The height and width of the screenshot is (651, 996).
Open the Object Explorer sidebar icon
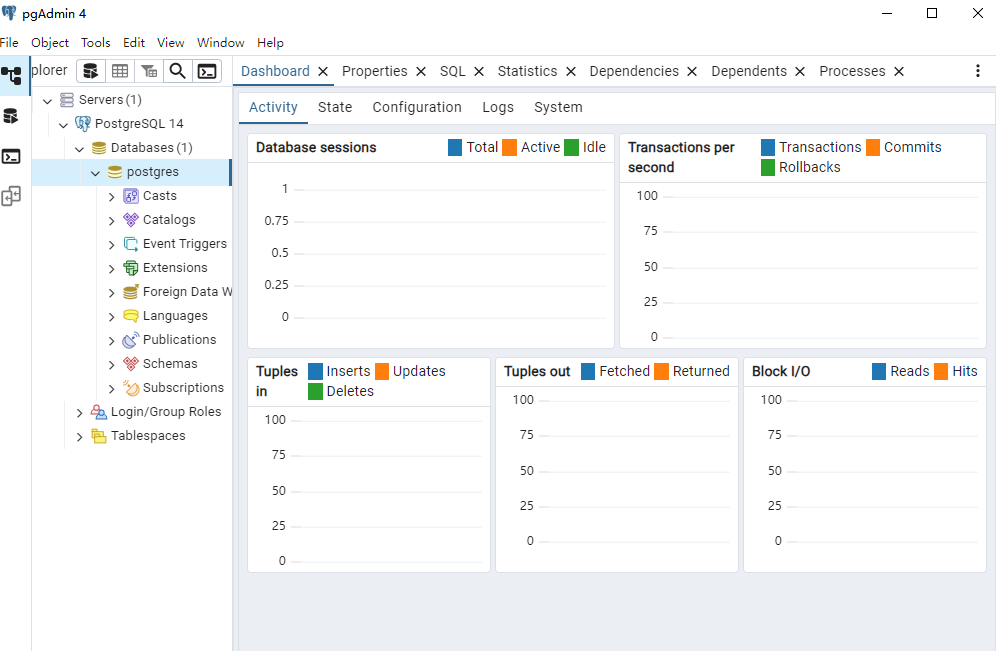(11, 76)
